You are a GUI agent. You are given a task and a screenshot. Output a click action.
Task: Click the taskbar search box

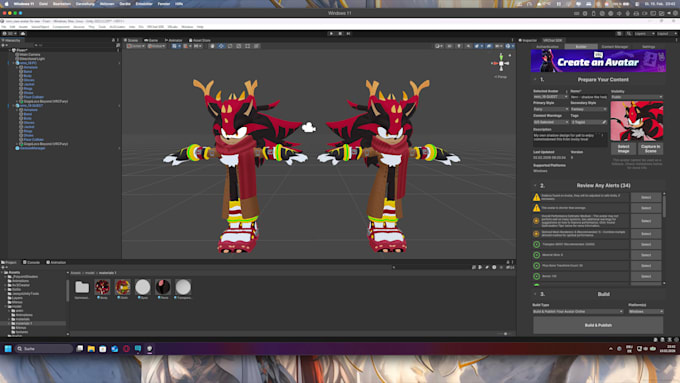(x=44, y=349)
